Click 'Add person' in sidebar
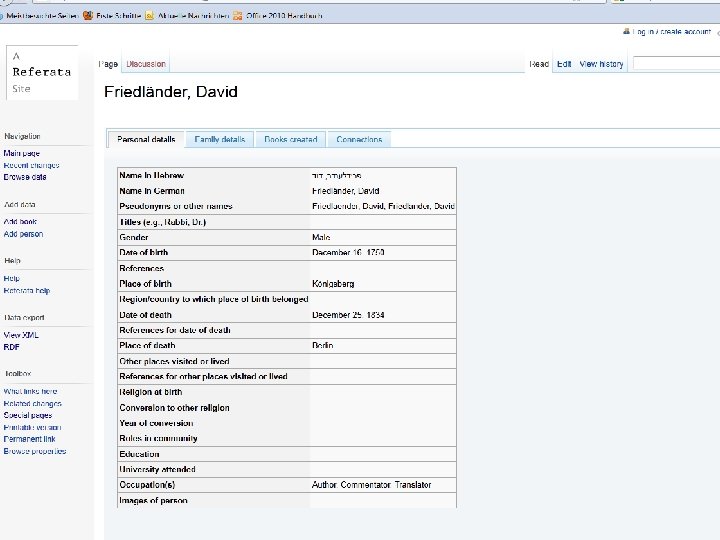This screenshot has width=720, height=540. (x=23, y=234)
